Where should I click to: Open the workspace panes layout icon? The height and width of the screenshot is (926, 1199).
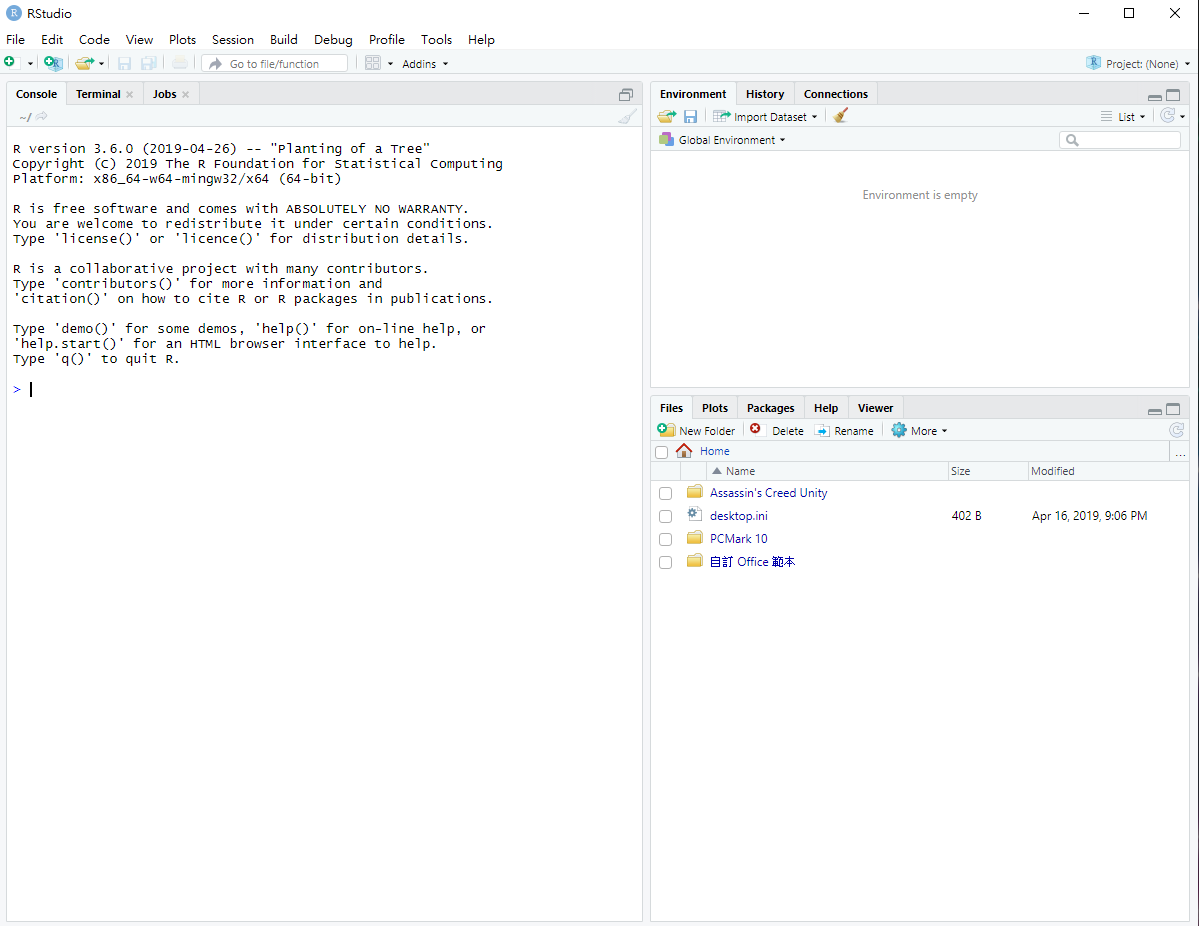pos(372,63)
